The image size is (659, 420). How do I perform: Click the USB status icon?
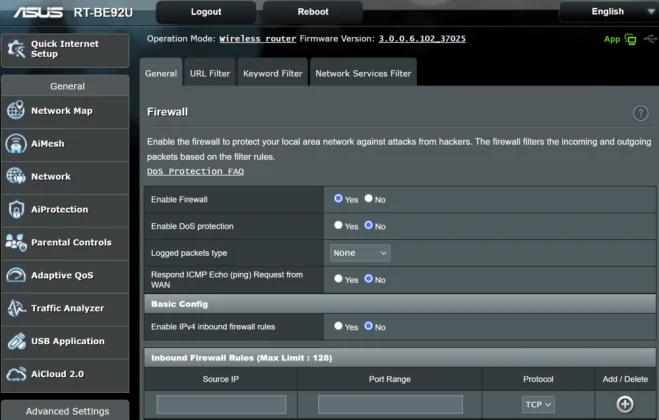click(650, 39)
